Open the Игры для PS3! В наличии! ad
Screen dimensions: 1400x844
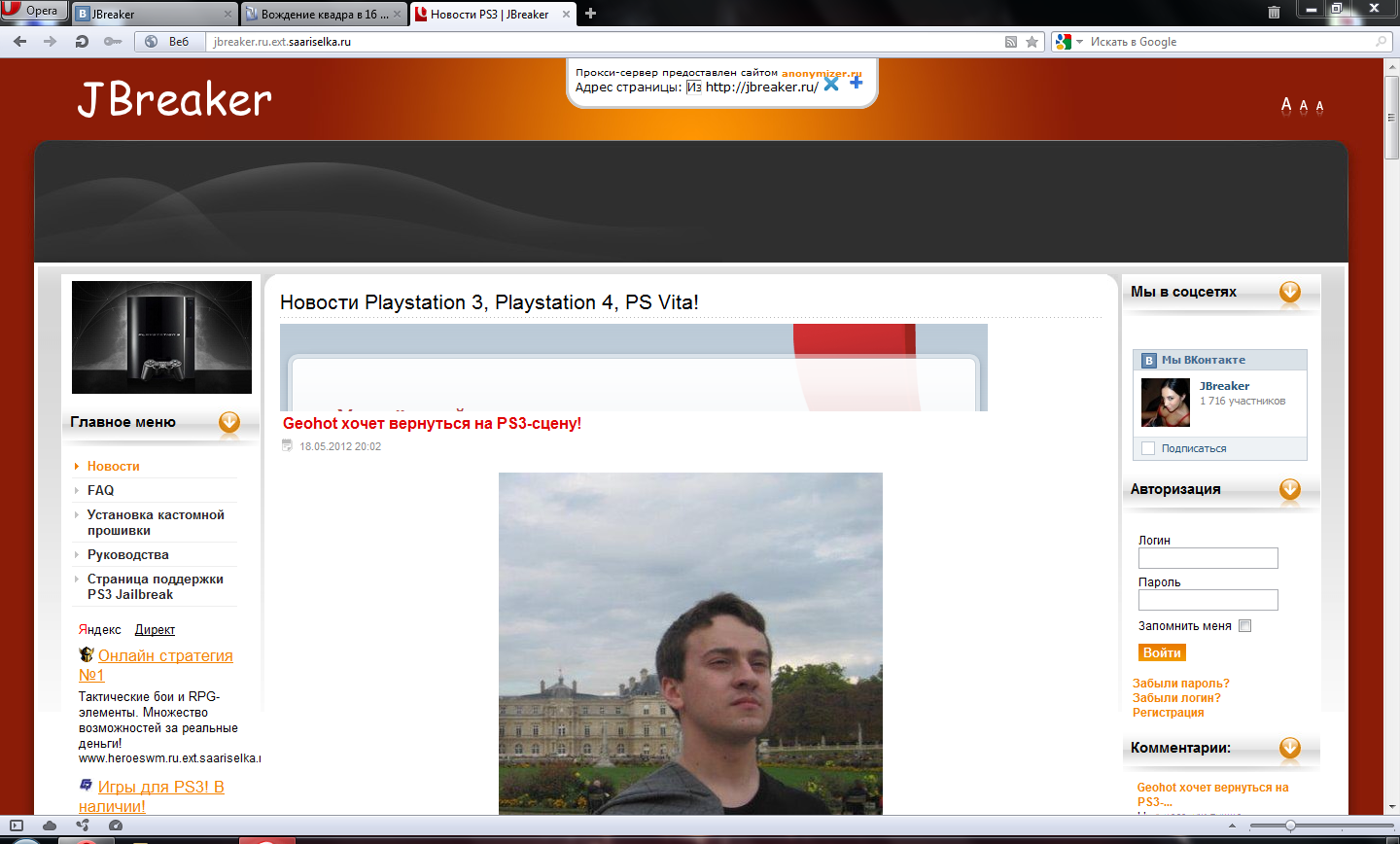tap(152, 796)
